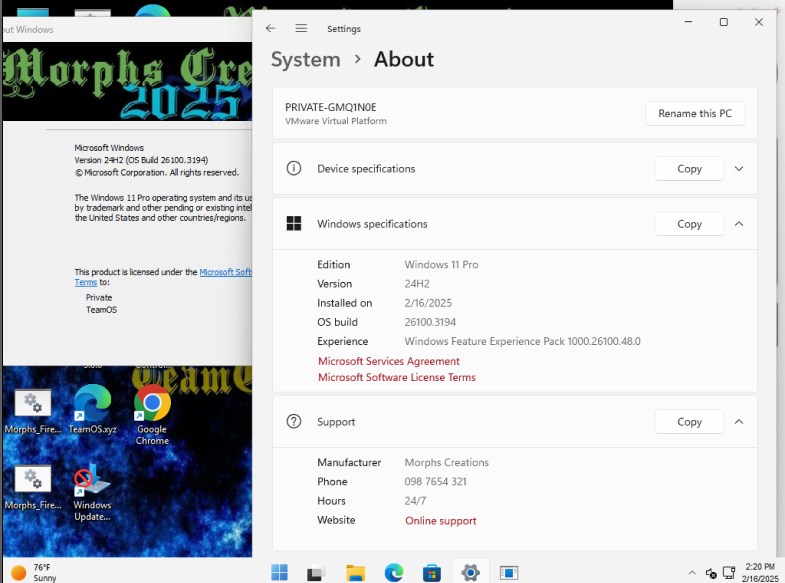Open the Online support website link
The width and height of the screenshot is (785, 583).
[x=441, y=520]
